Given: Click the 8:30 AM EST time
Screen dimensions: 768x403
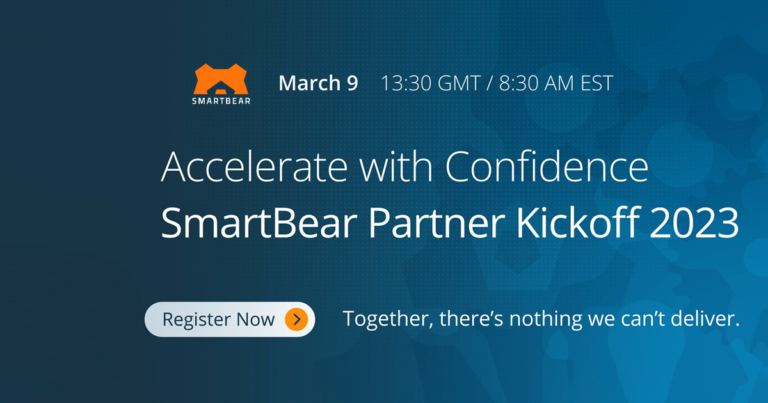Looking at the screenshot, I should [x=556, y=83].
